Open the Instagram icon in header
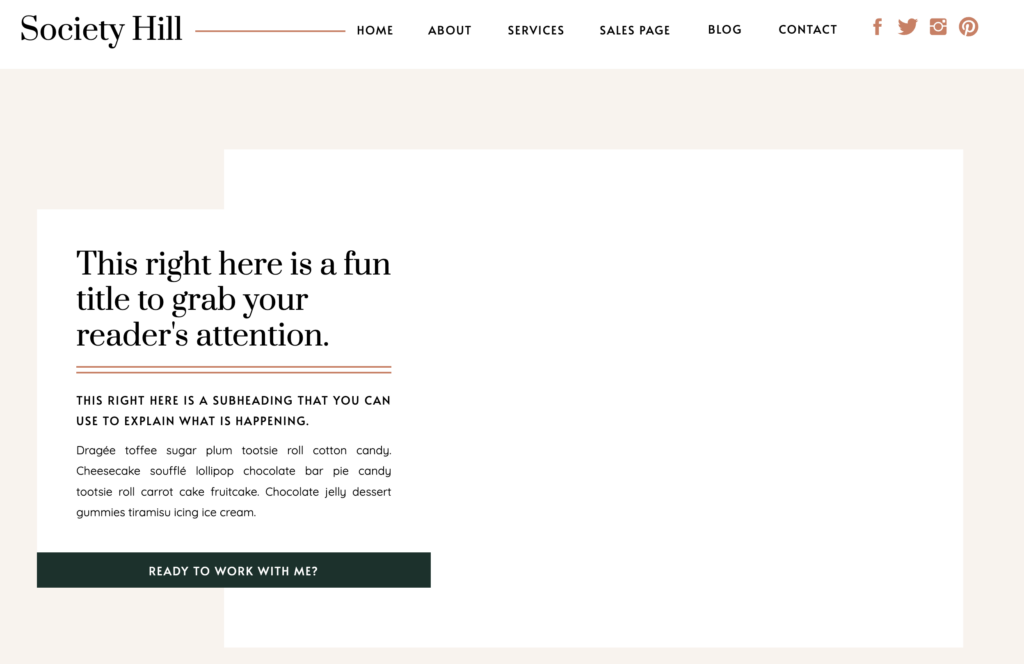This screenshot has height=664, width=1024. coord(938,27)
